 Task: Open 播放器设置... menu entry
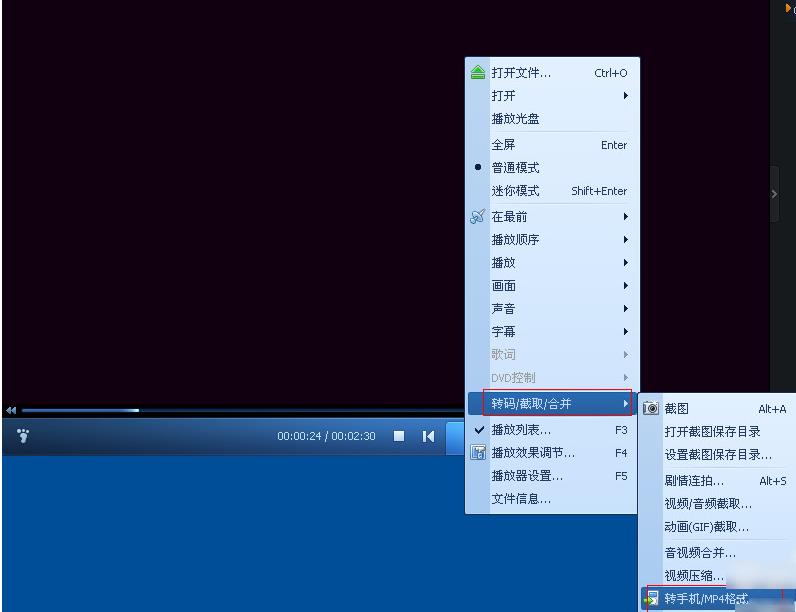point(552,476)
